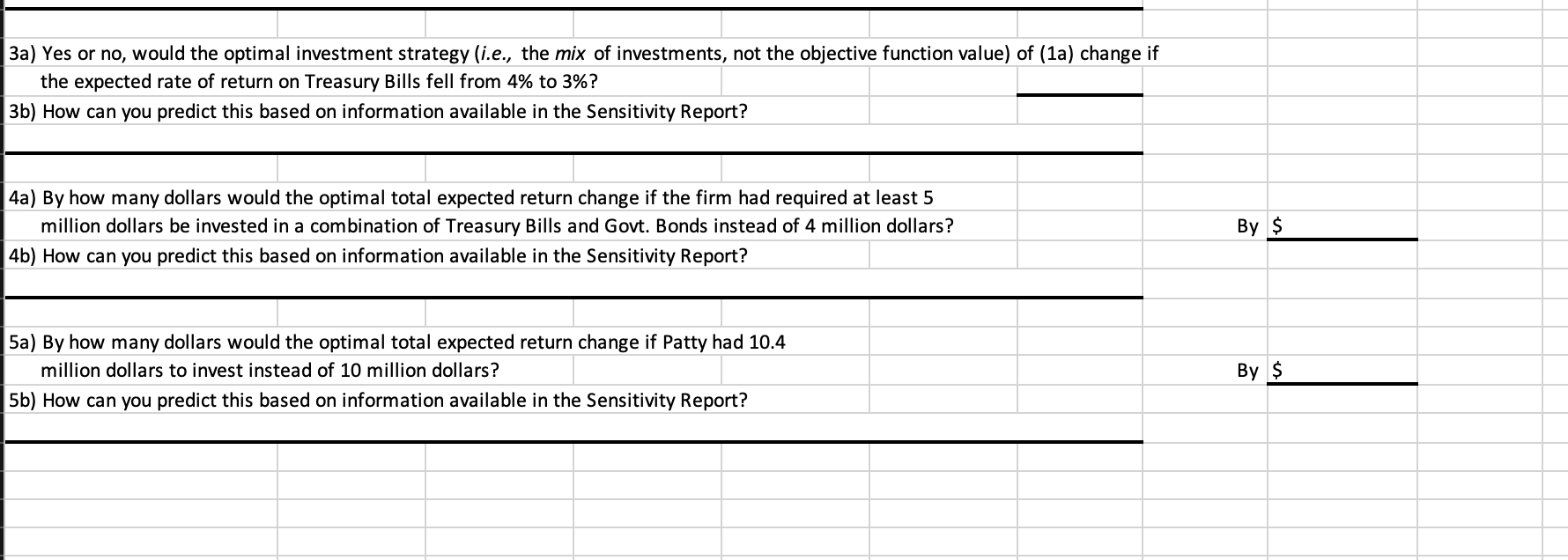Select the 3b Sensitivity Report question cell
This screenshot has height=560, width=1568.
tap(378, 112)
